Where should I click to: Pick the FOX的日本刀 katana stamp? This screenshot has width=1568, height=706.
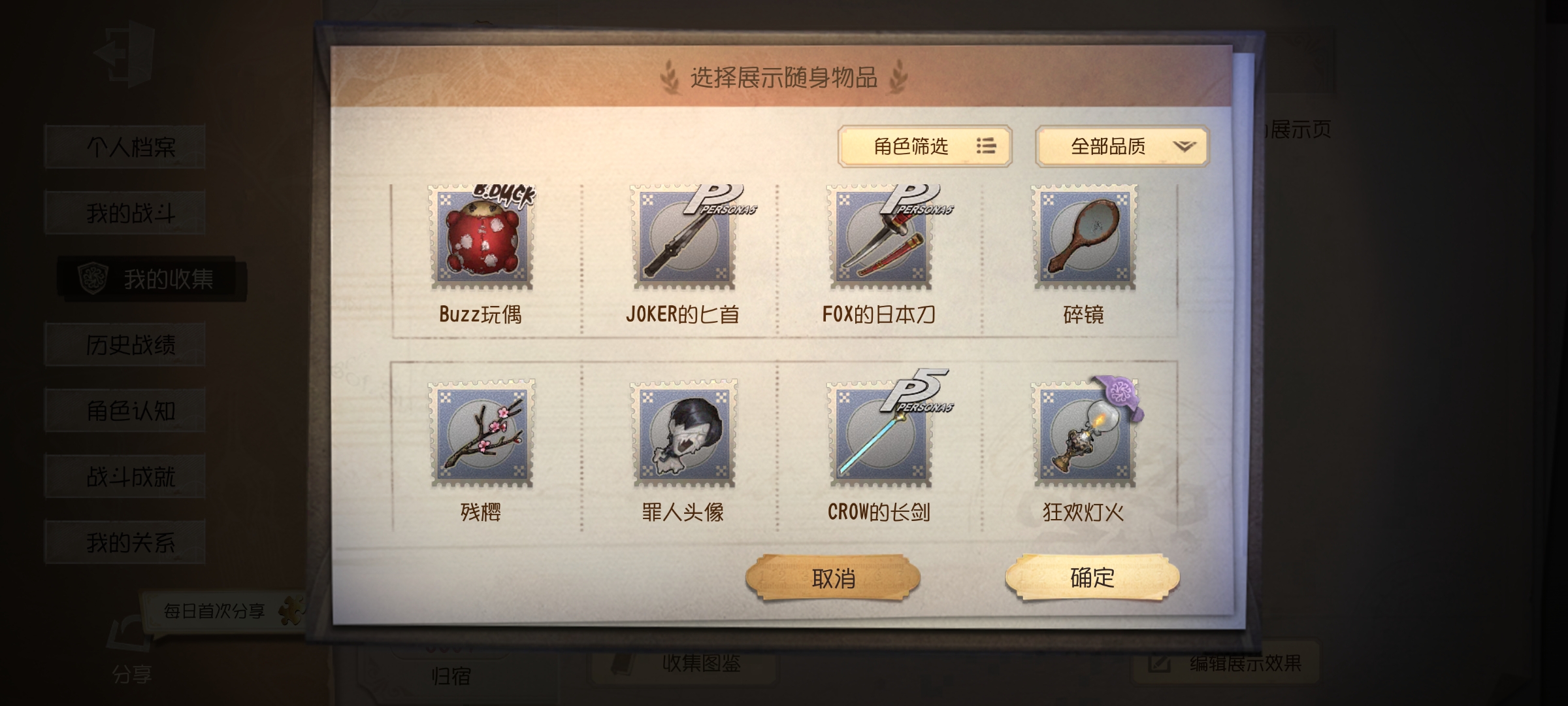pos(880,237)
